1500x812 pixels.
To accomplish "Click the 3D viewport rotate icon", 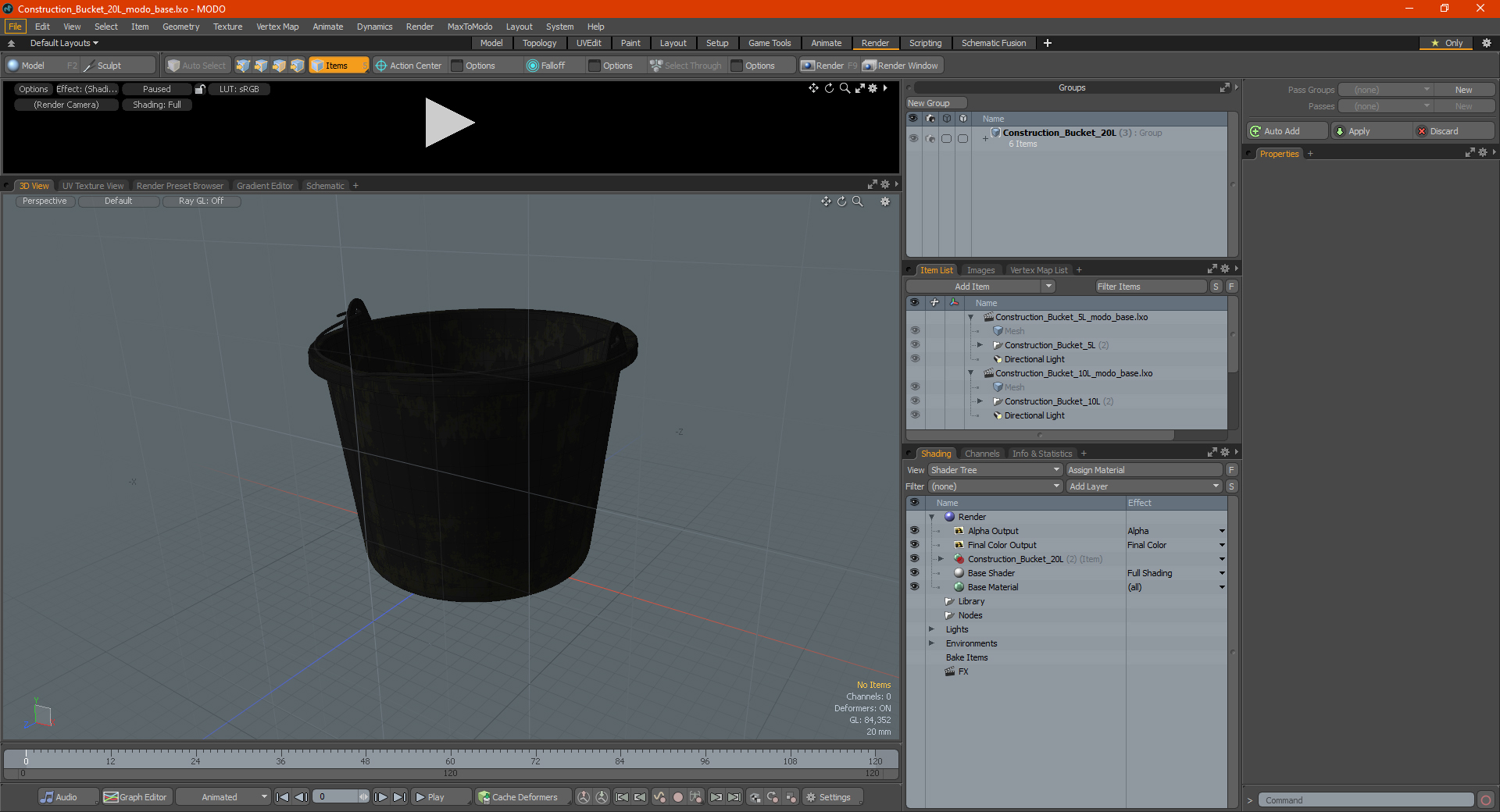I will click(x=841, y=201).
